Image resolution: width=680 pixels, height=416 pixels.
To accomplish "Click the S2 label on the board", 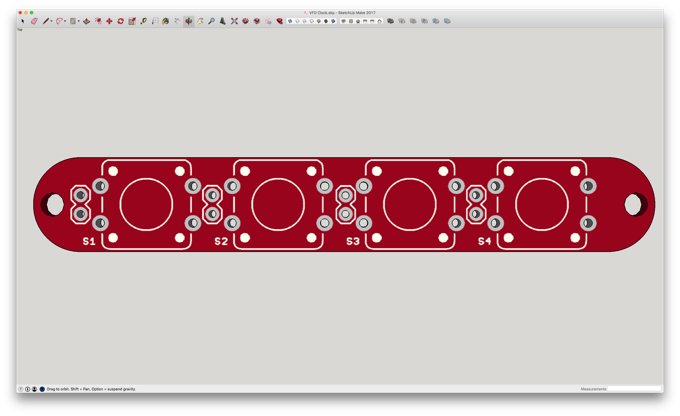I will (x=221, y=241).
